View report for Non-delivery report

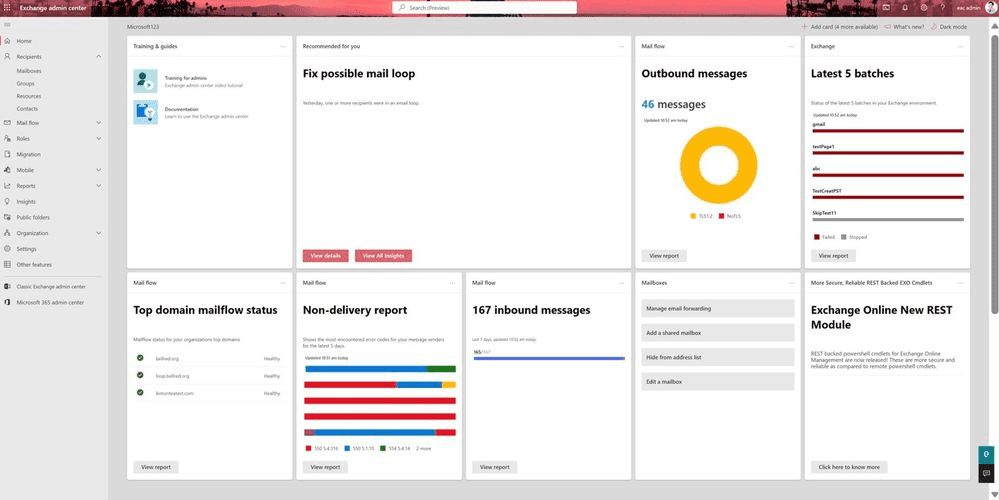(x=325, y=467)
